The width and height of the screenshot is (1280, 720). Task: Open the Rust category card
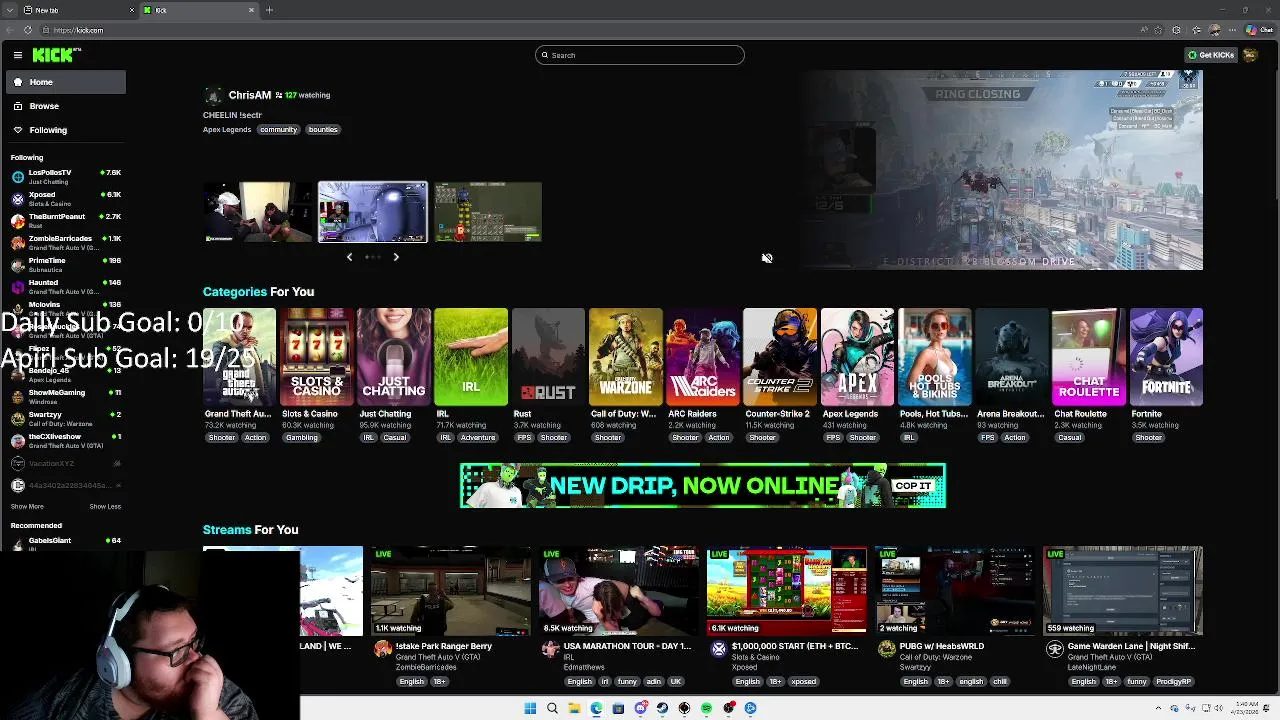click(548, 357)
